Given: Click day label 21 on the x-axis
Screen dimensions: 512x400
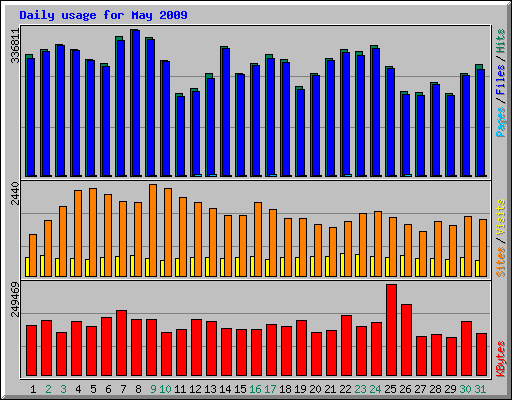Looking at the screenshot, I should click(x=330, y=389).
